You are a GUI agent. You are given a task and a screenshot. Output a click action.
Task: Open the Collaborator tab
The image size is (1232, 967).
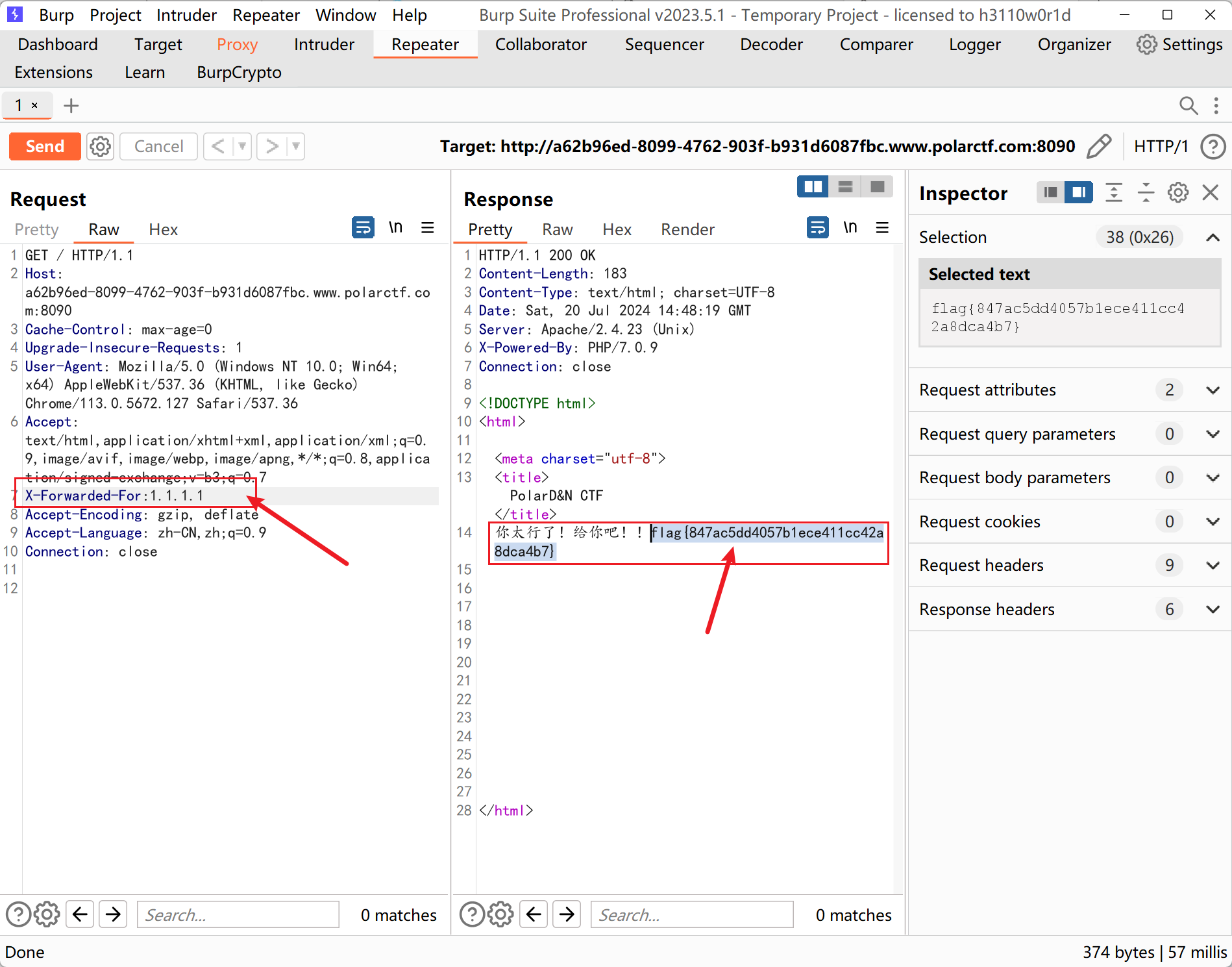point(541,44)
